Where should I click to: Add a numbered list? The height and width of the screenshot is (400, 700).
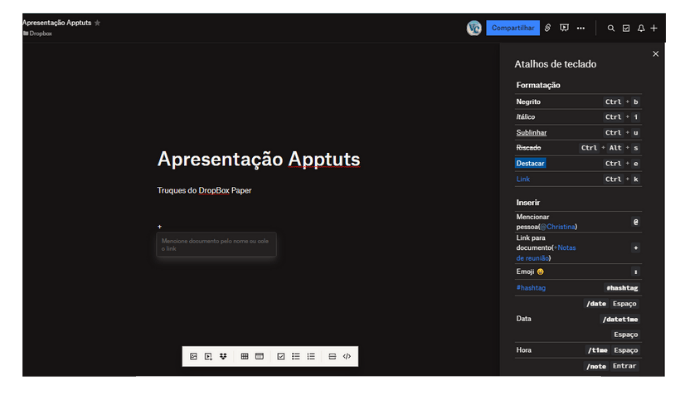[311, 356]
